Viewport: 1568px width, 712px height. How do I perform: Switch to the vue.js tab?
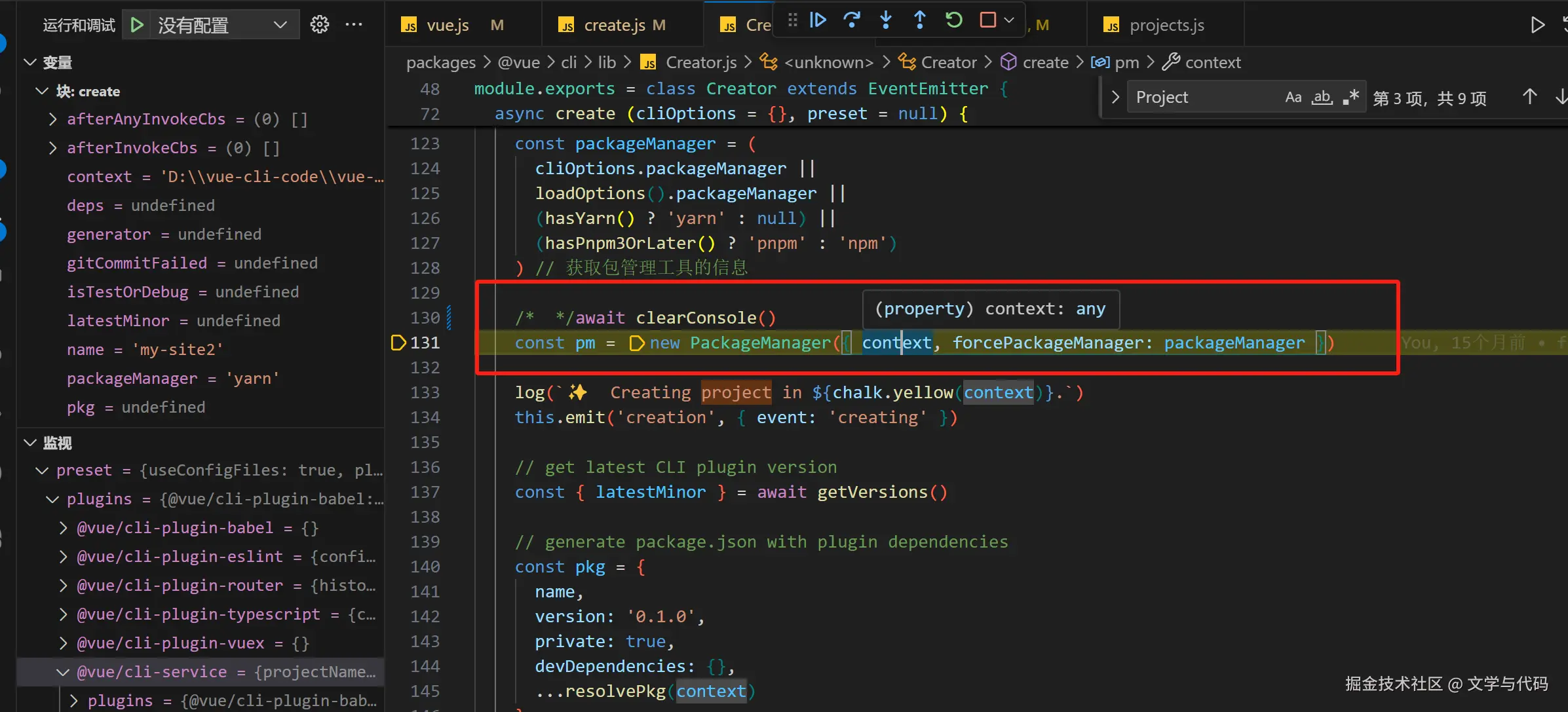(448, 25)
